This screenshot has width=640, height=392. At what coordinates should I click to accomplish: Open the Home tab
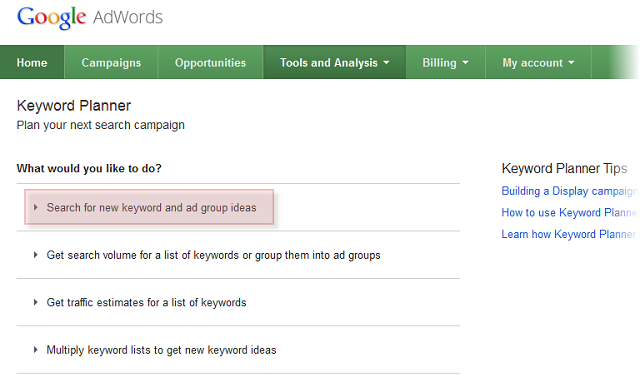(32, 62)
